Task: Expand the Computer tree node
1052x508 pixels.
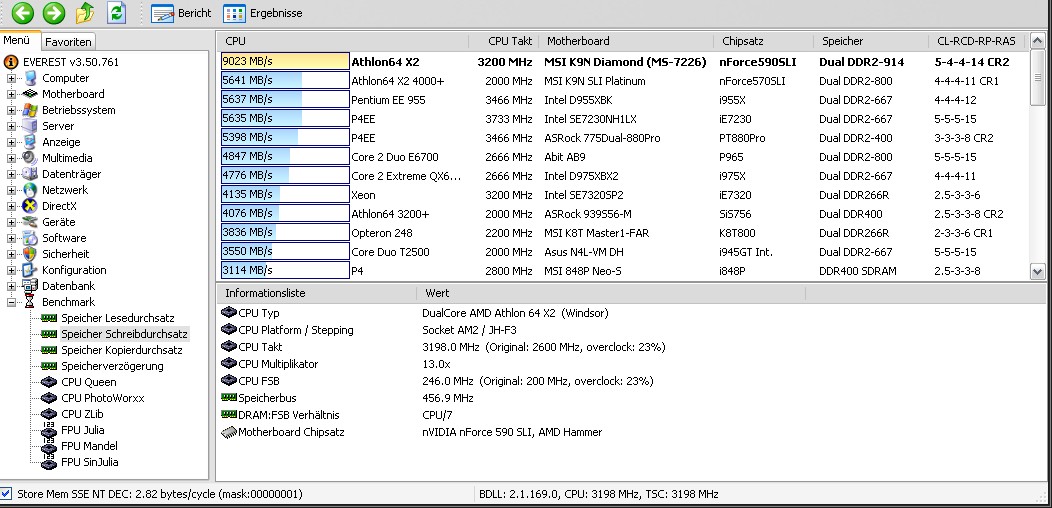Action: (x=11, y=79)
